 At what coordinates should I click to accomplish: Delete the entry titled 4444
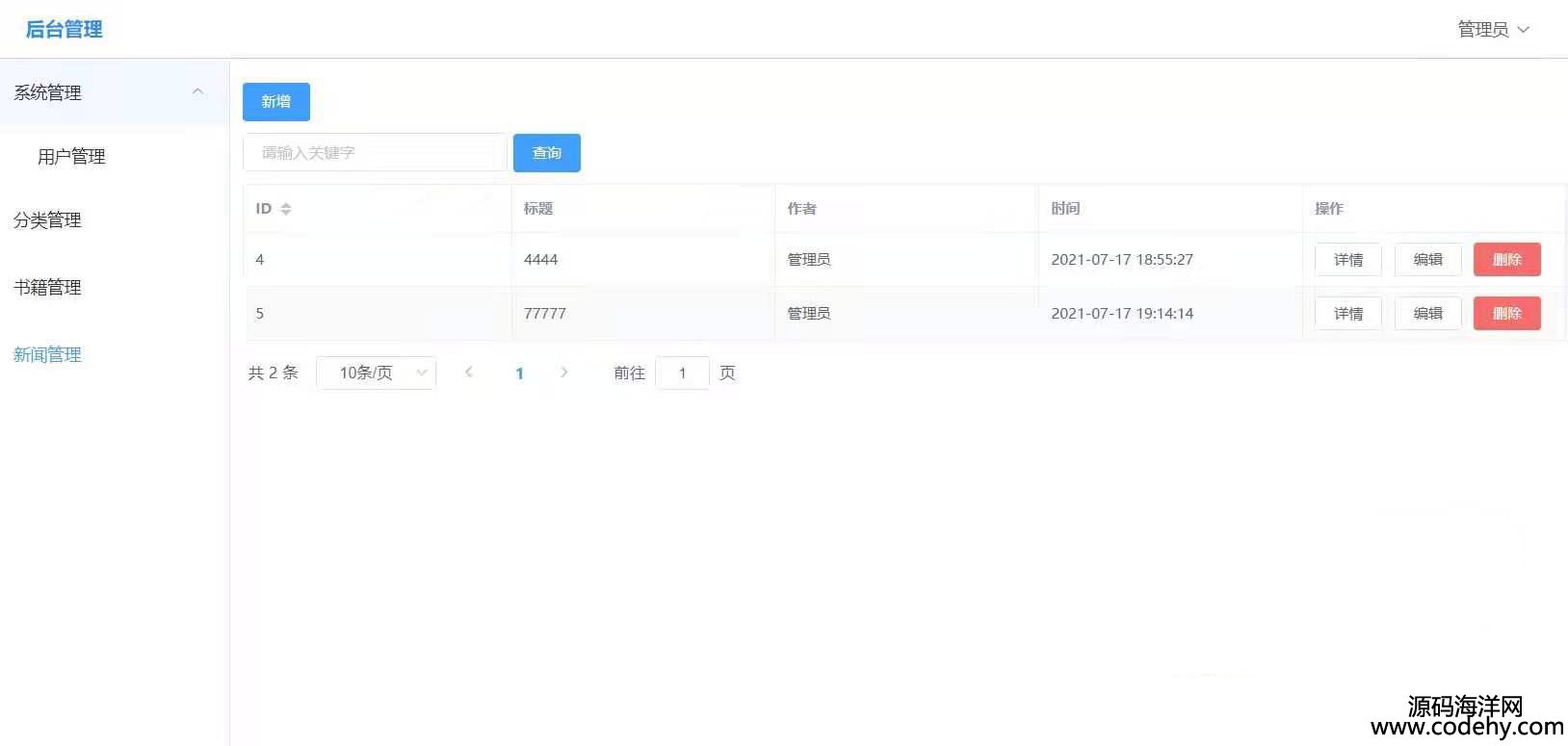(x=1506, y=260)
